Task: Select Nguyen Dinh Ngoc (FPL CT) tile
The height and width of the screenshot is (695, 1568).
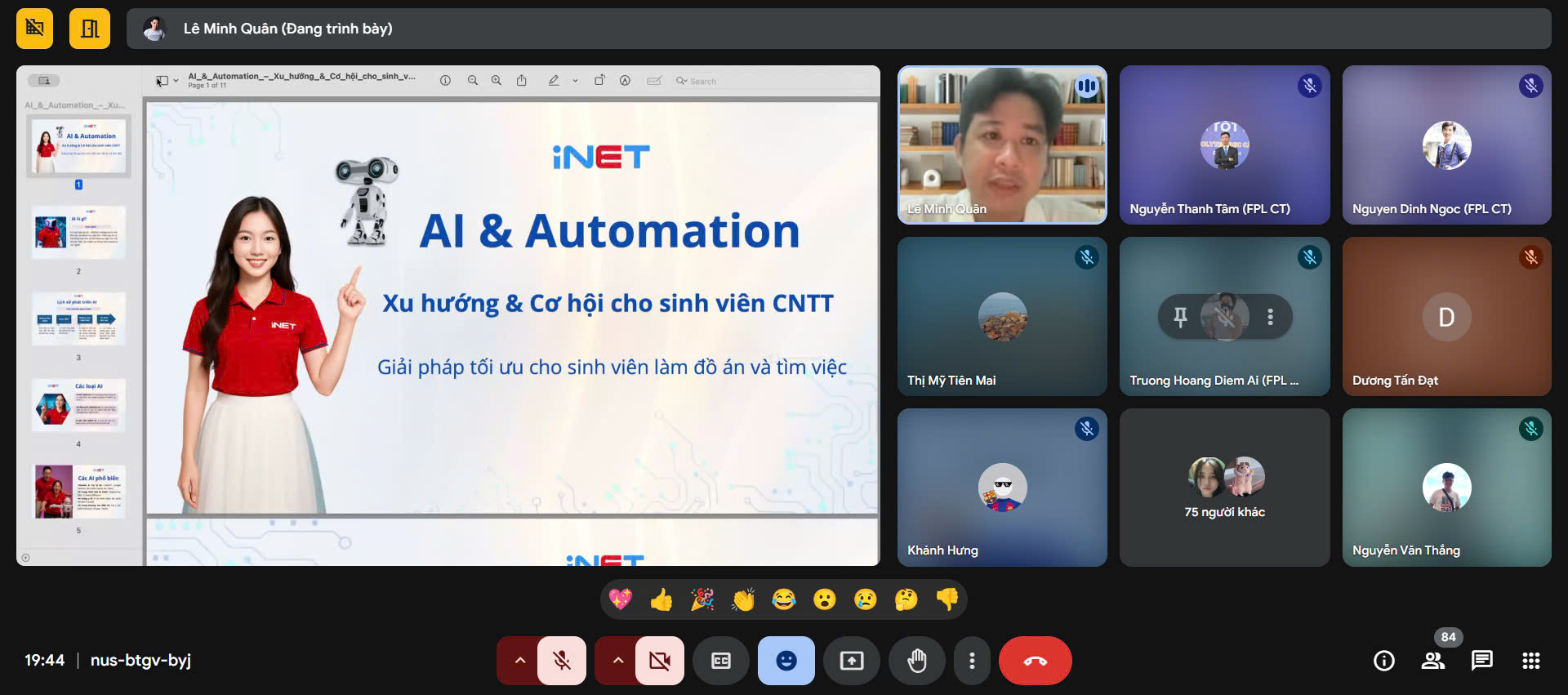Action: (x=1447, y=145)
